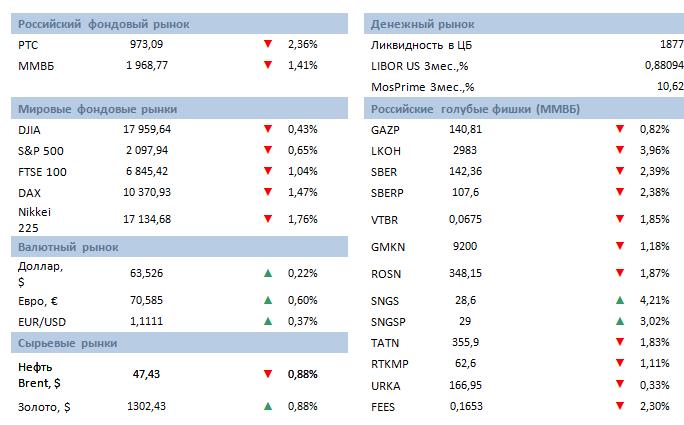Click the red down arrow for Нефть Brent
The height and width of the screenshot is (425, 684).
267,374
